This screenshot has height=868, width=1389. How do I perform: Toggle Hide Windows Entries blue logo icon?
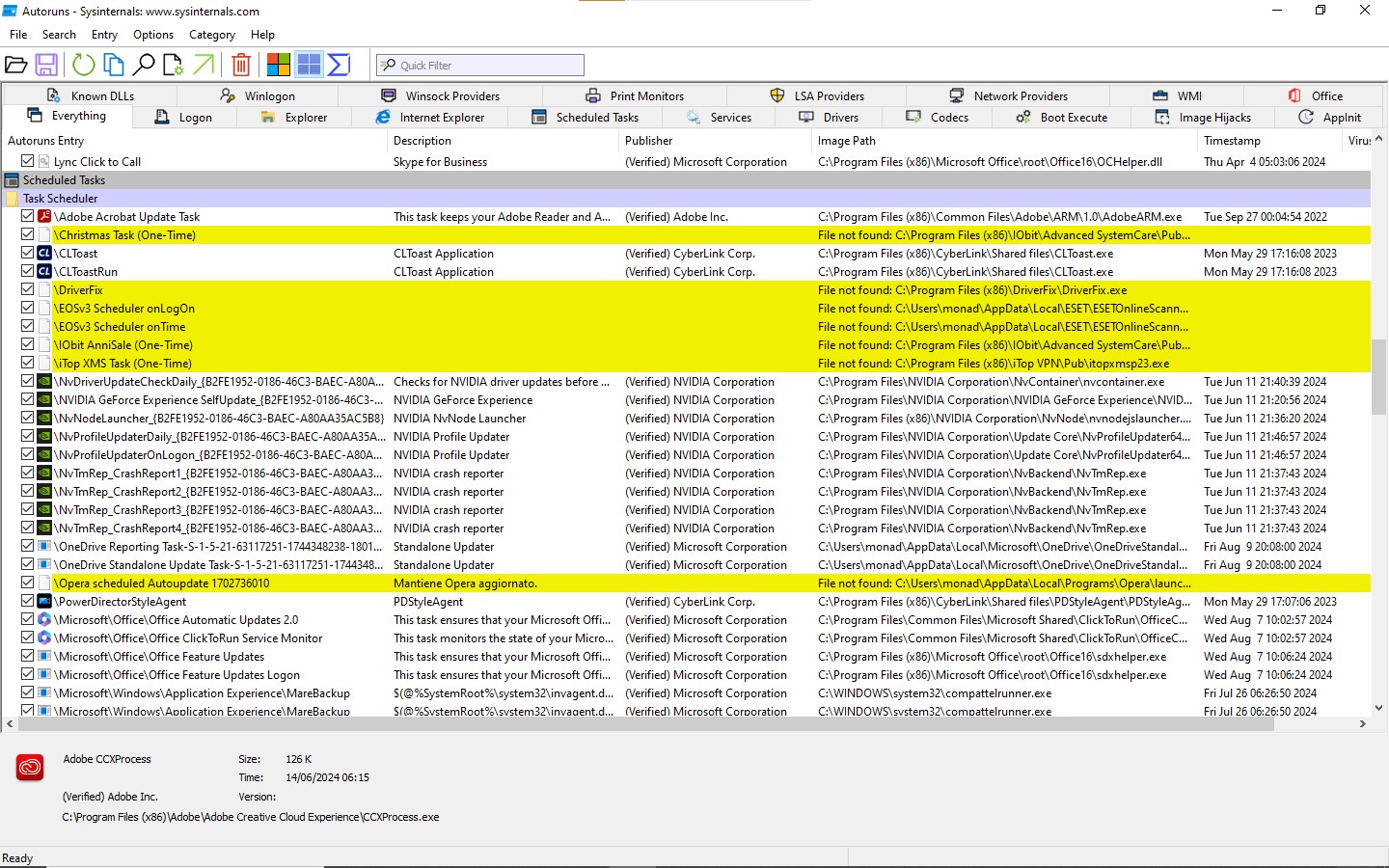click(x=309, y=65)
